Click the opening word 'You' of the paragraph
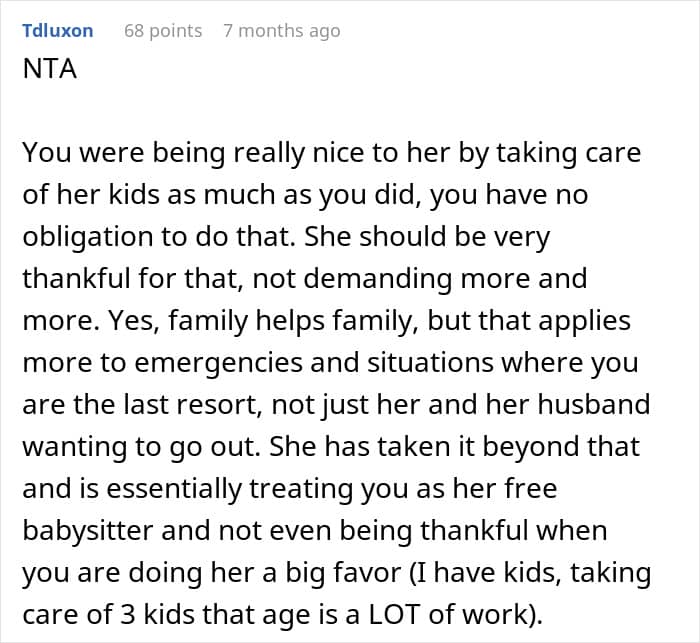 click(x=47, y=153)
